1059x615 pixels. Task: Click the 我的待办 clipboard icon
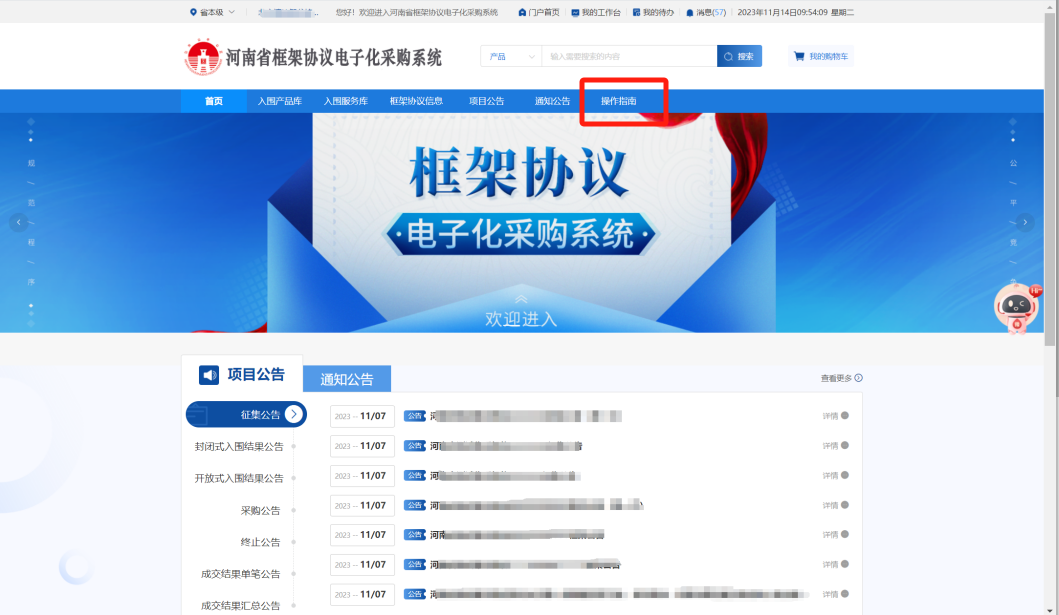[636, 12]
